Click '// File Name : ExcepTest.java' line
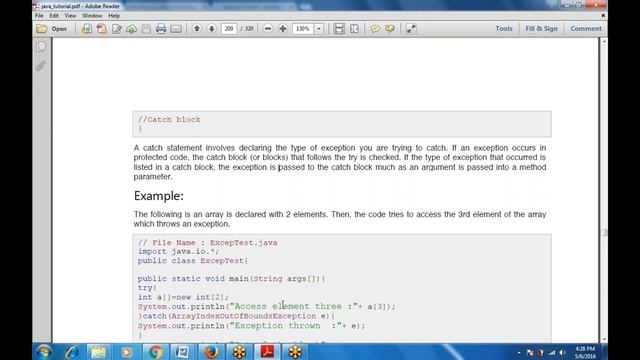 pos(207,242)
